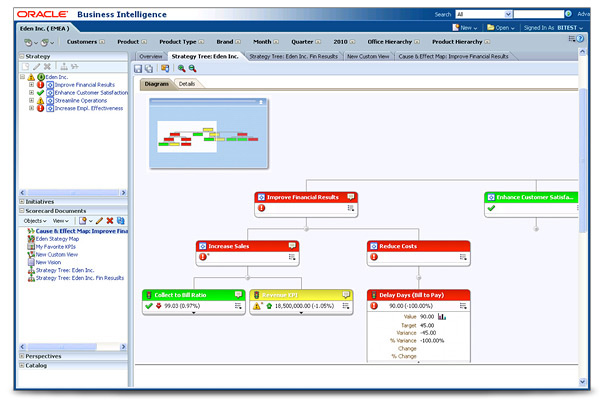Open options icon on Reduce Costs node
The height and width of the screenshot is (400, 600).
pos(463,257)
